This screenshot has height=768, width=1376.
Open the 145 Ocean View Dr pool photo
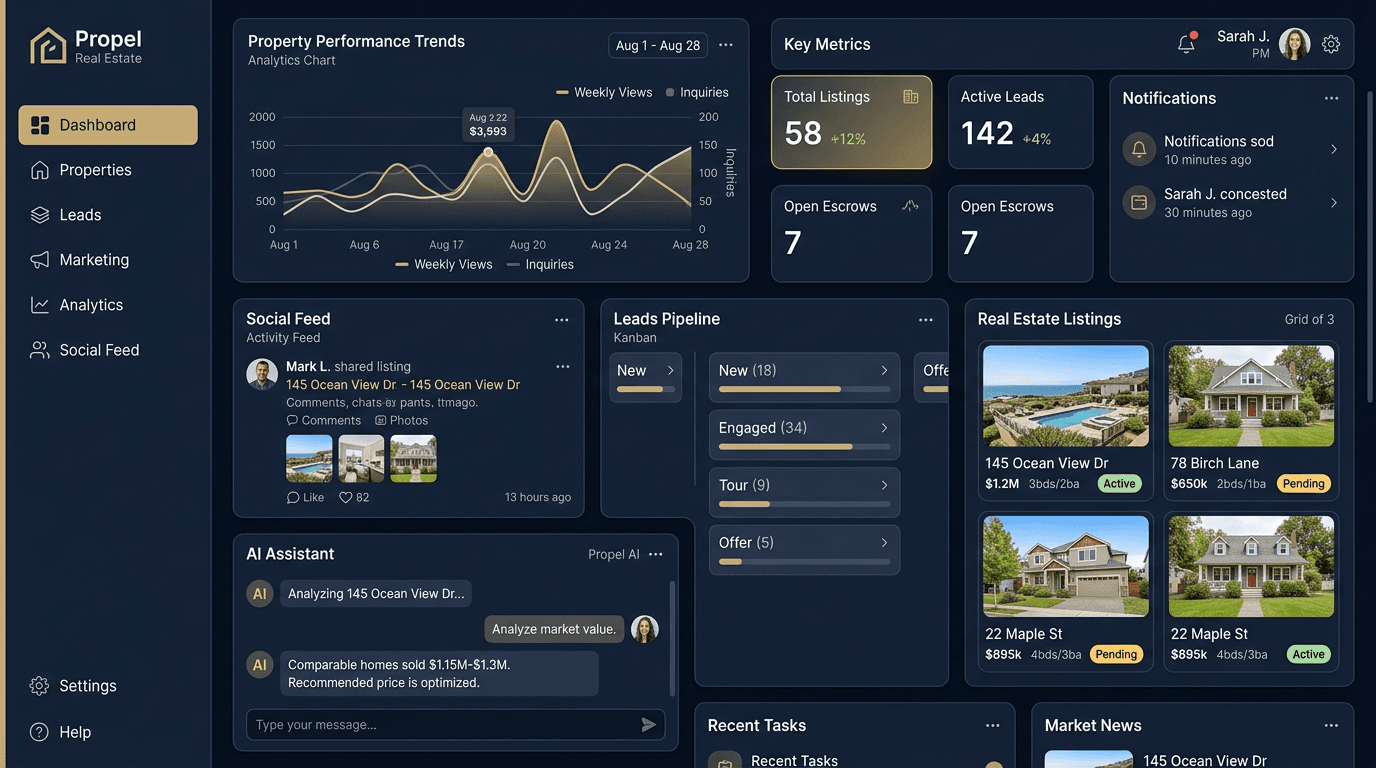1066,396
